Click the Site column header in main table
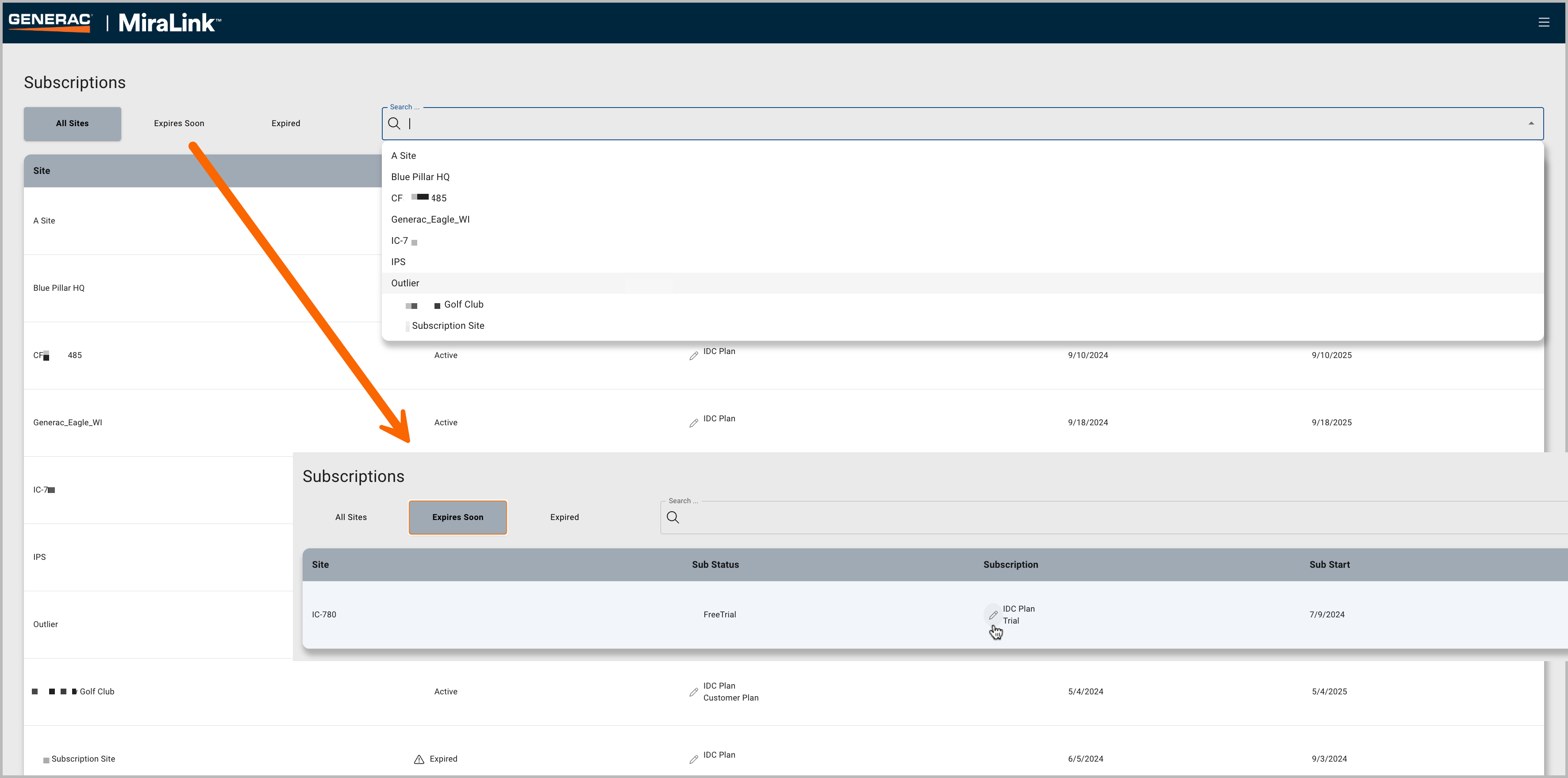Image resolution: width=1568 pixels, height=778 pixels. [x=42, y=171]
